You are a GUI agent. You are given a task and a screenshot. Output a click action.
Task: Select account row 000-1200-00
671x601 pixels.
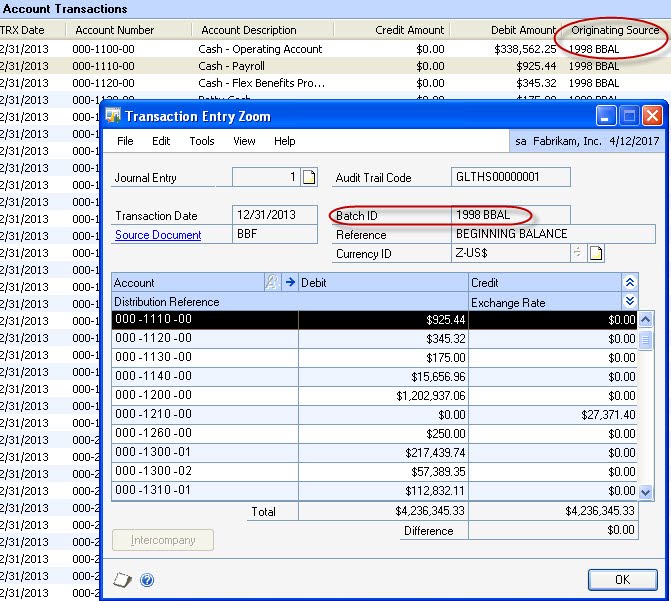374,396
